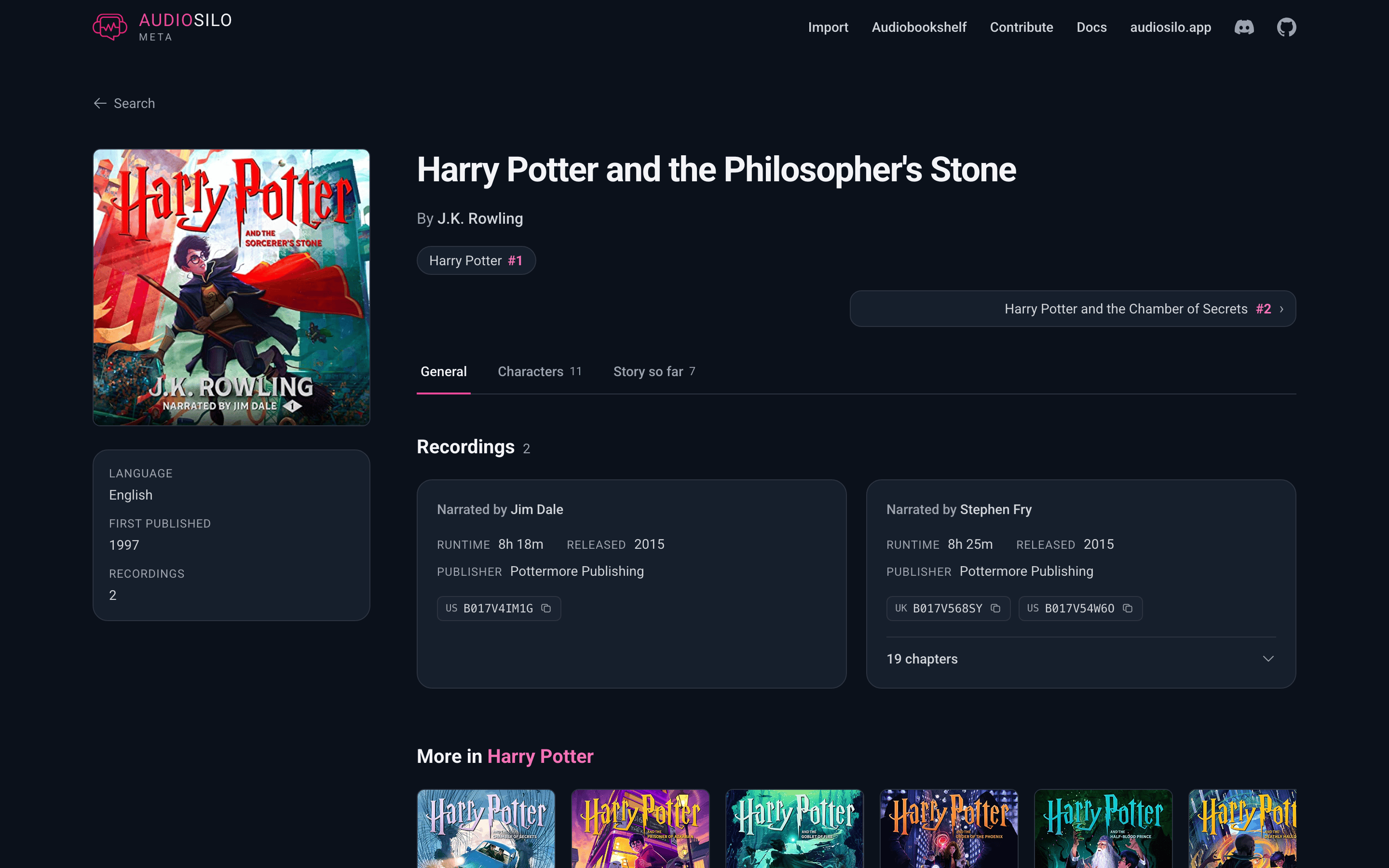This screenshot has height=868, width=1389.
Task: Click the Recordings heading
Action: pyautogui.click(x=465, y=447)
